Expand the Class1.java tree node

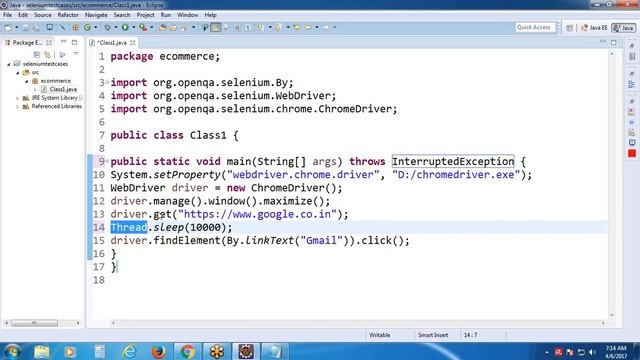click(36, 89)
